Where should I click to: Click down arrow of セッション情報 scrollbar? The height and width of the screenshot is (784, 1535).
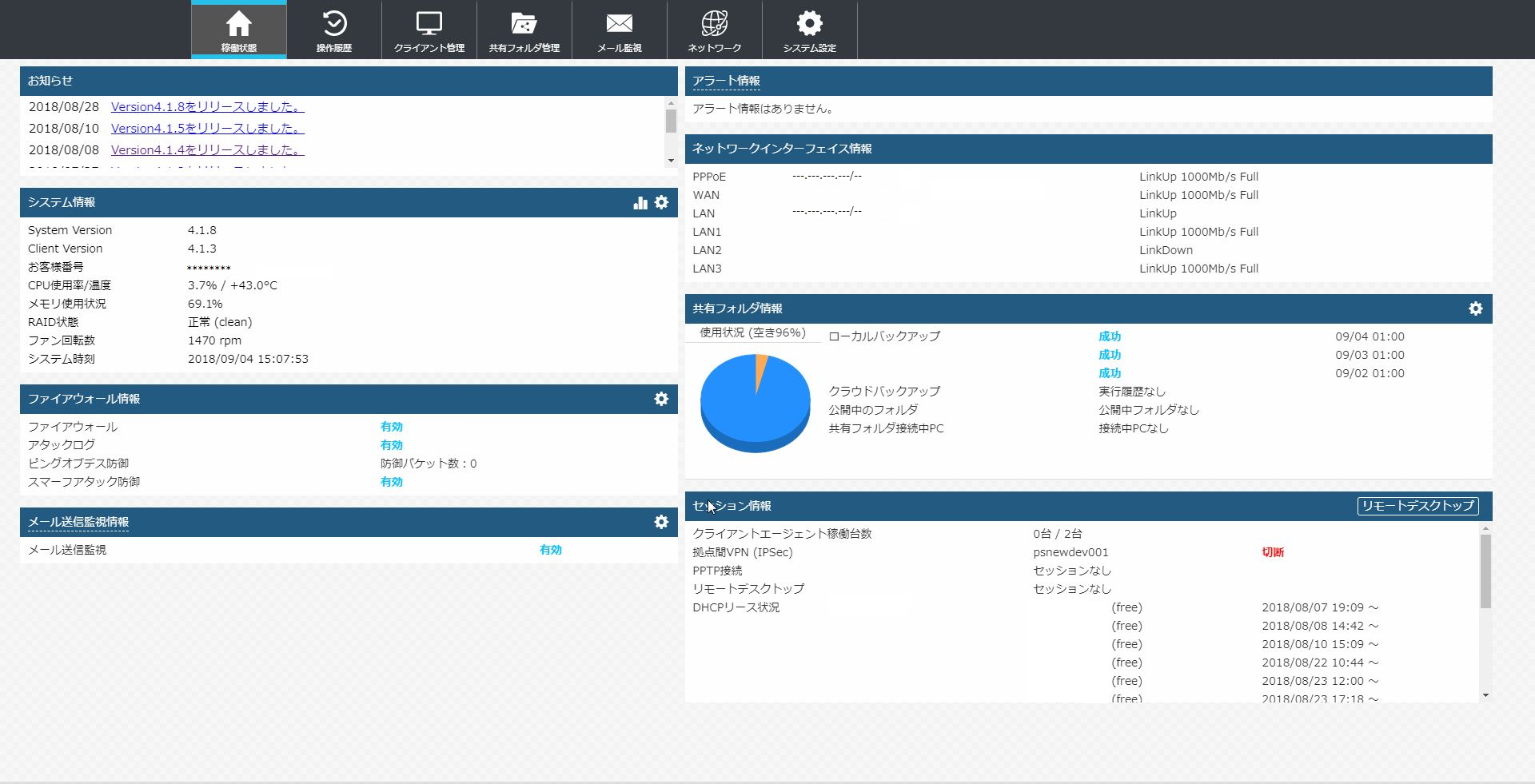click(1485, 695)
